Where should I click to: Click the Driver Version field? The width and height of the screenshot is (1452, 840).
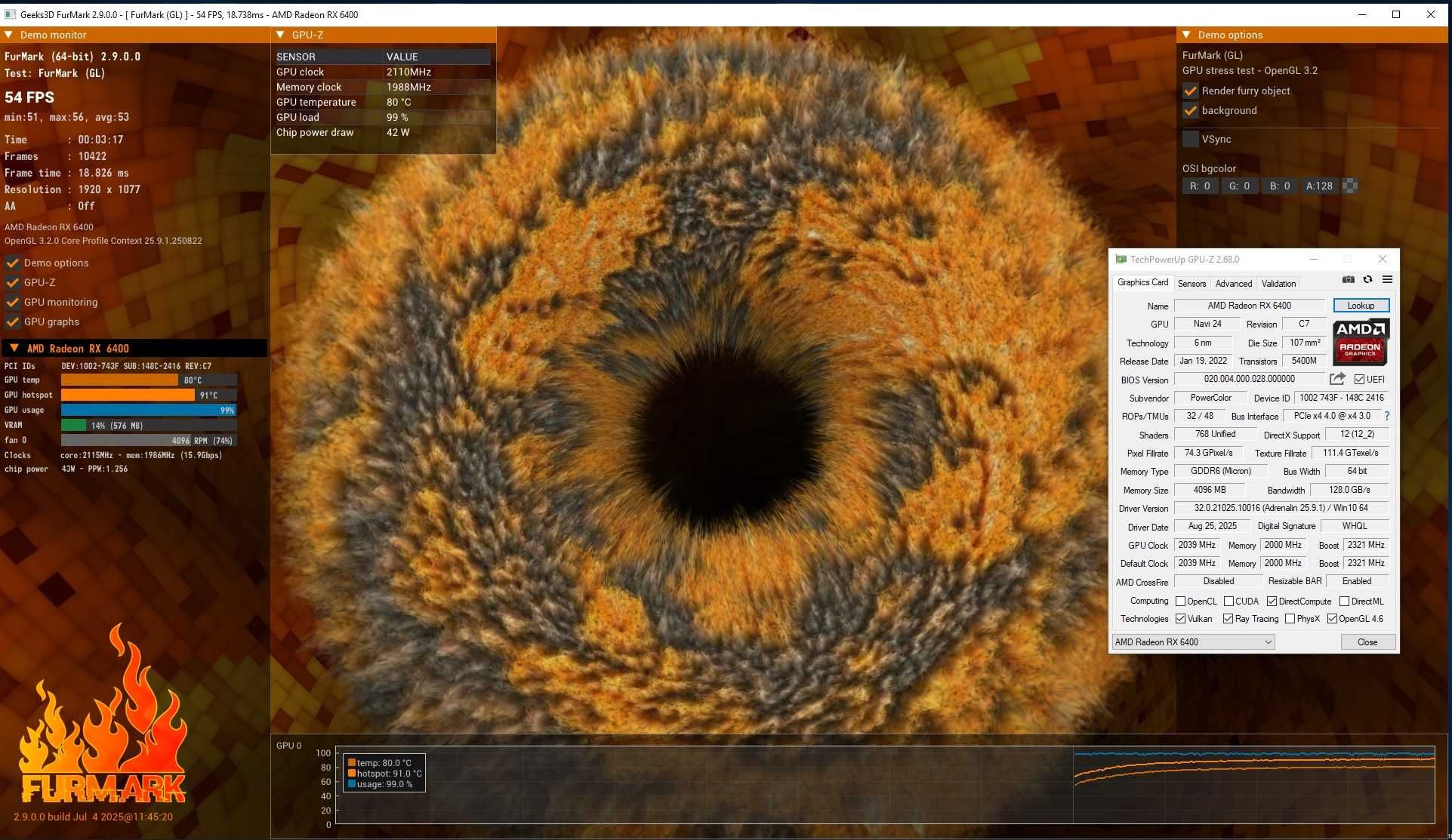(1281, 508)
